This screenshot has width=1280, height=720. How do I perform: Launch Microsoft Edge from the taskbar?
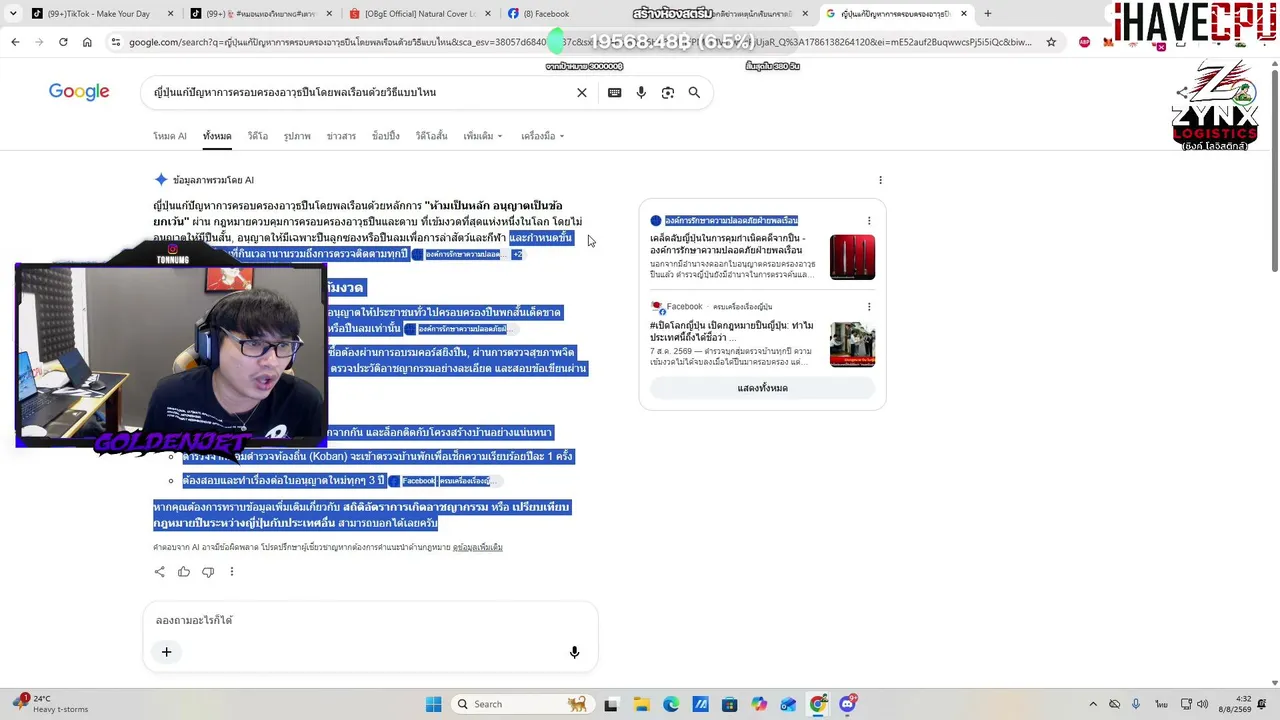pyautogui.click(x=671, y=704)
